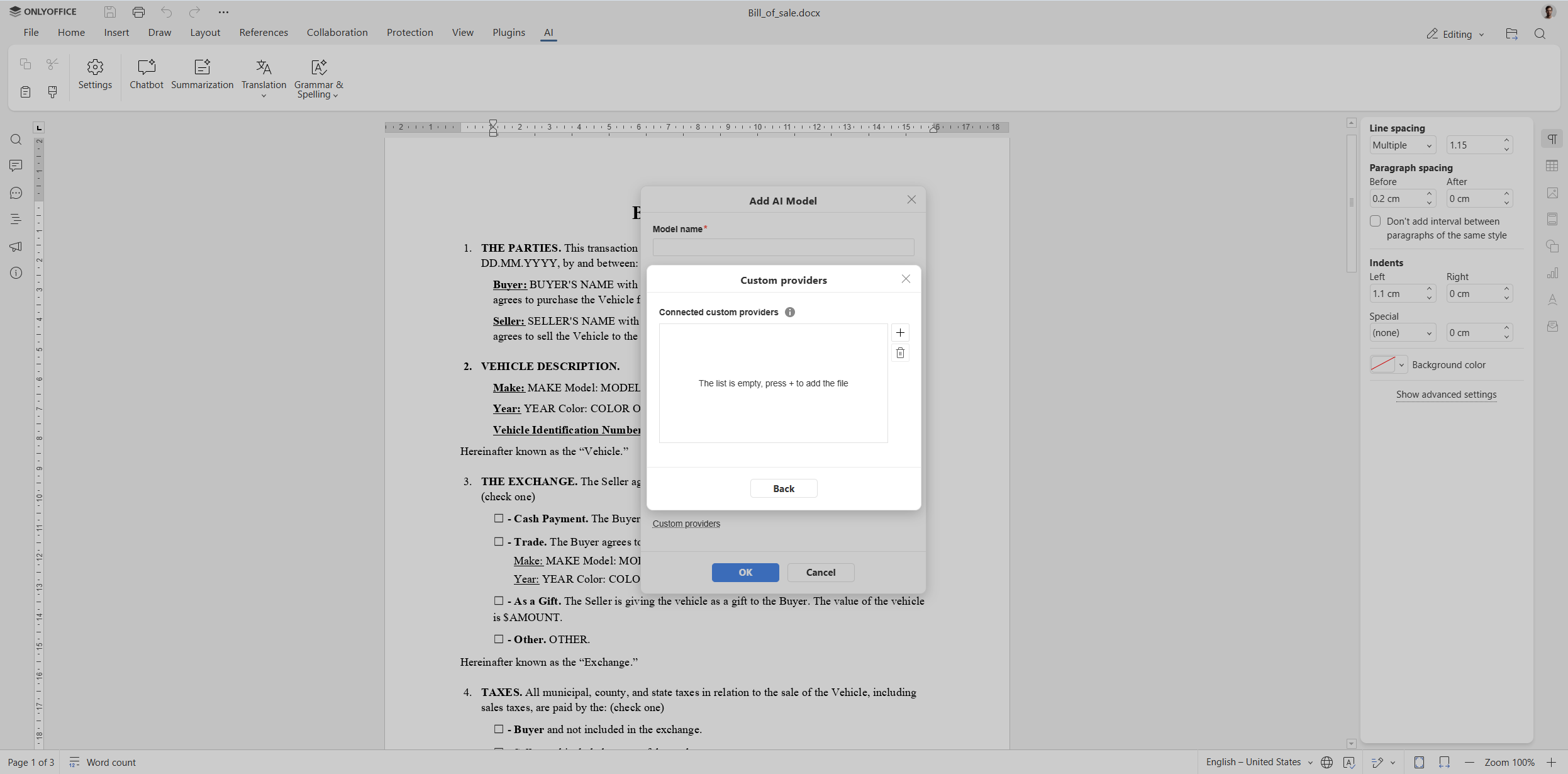This screenshot has width=1568, height=774.
Task: Open Table settings in the right sidebar
Action: tap(1553, 165)
